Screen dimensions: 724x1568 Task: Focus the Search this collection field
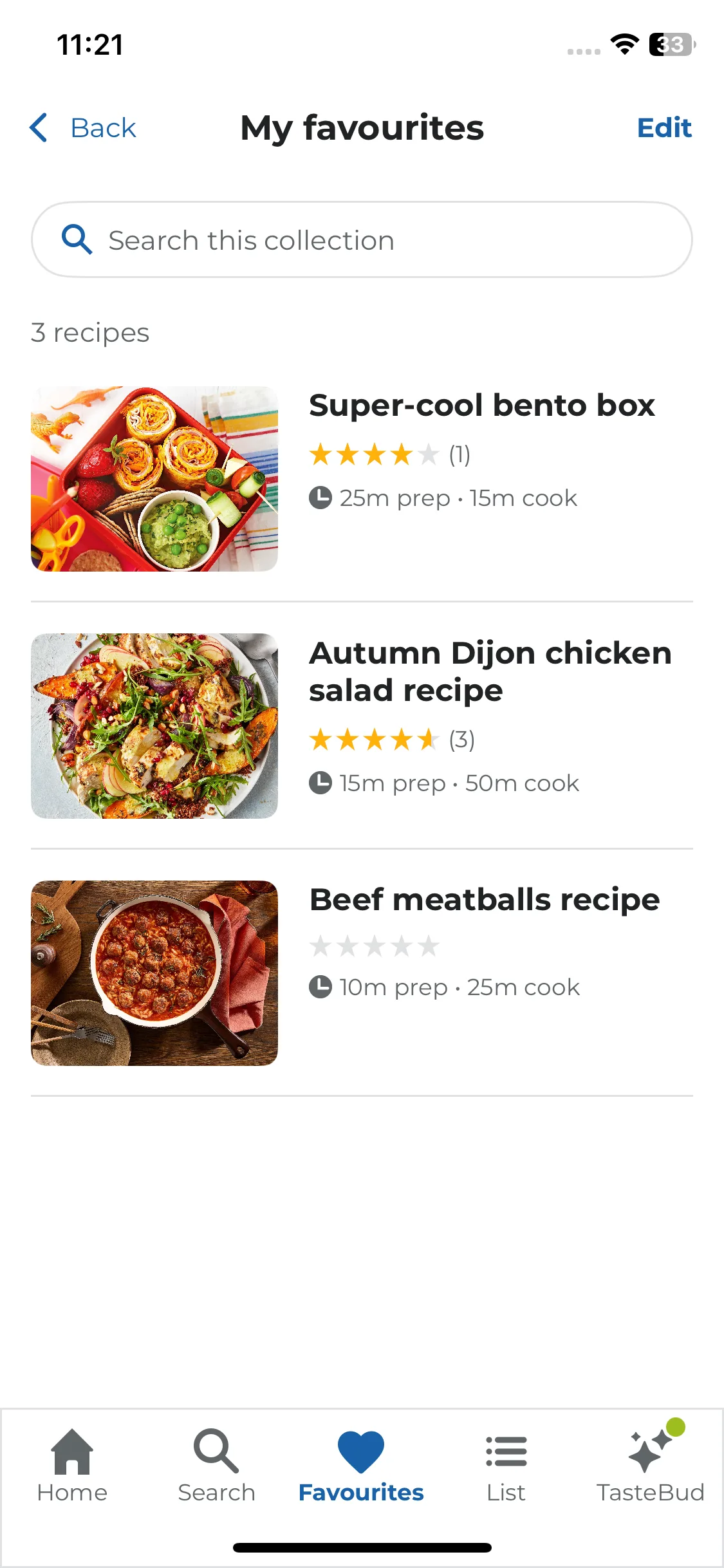pos(362,239)
